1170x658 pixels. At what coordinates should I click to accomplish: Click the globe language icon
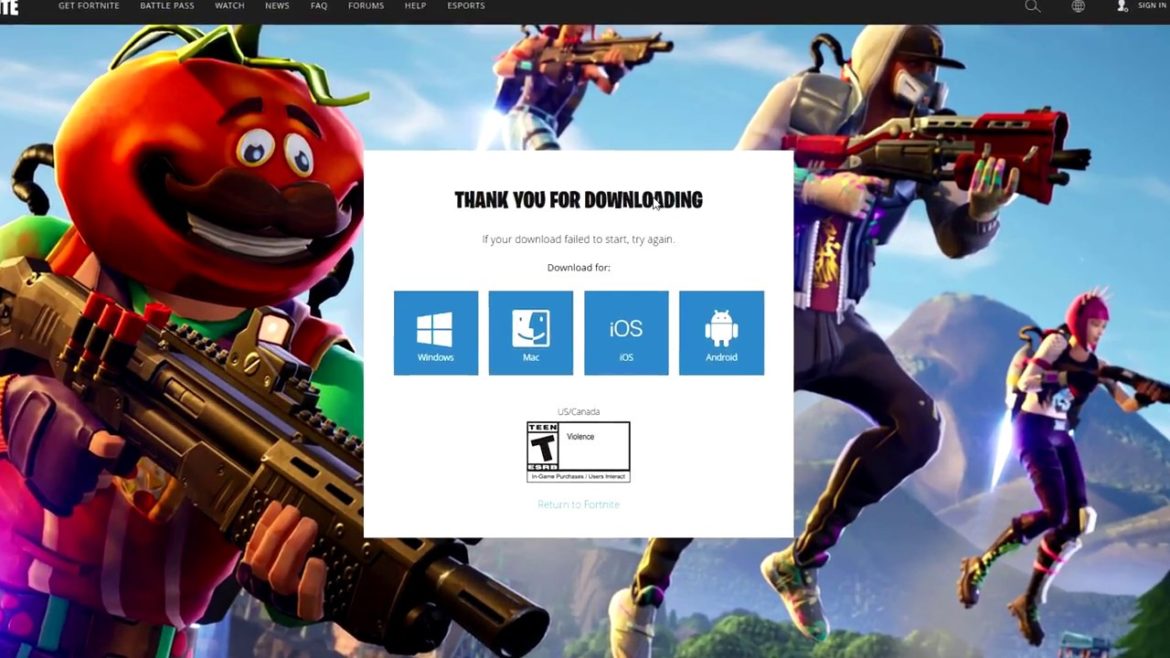(1078, 6)
